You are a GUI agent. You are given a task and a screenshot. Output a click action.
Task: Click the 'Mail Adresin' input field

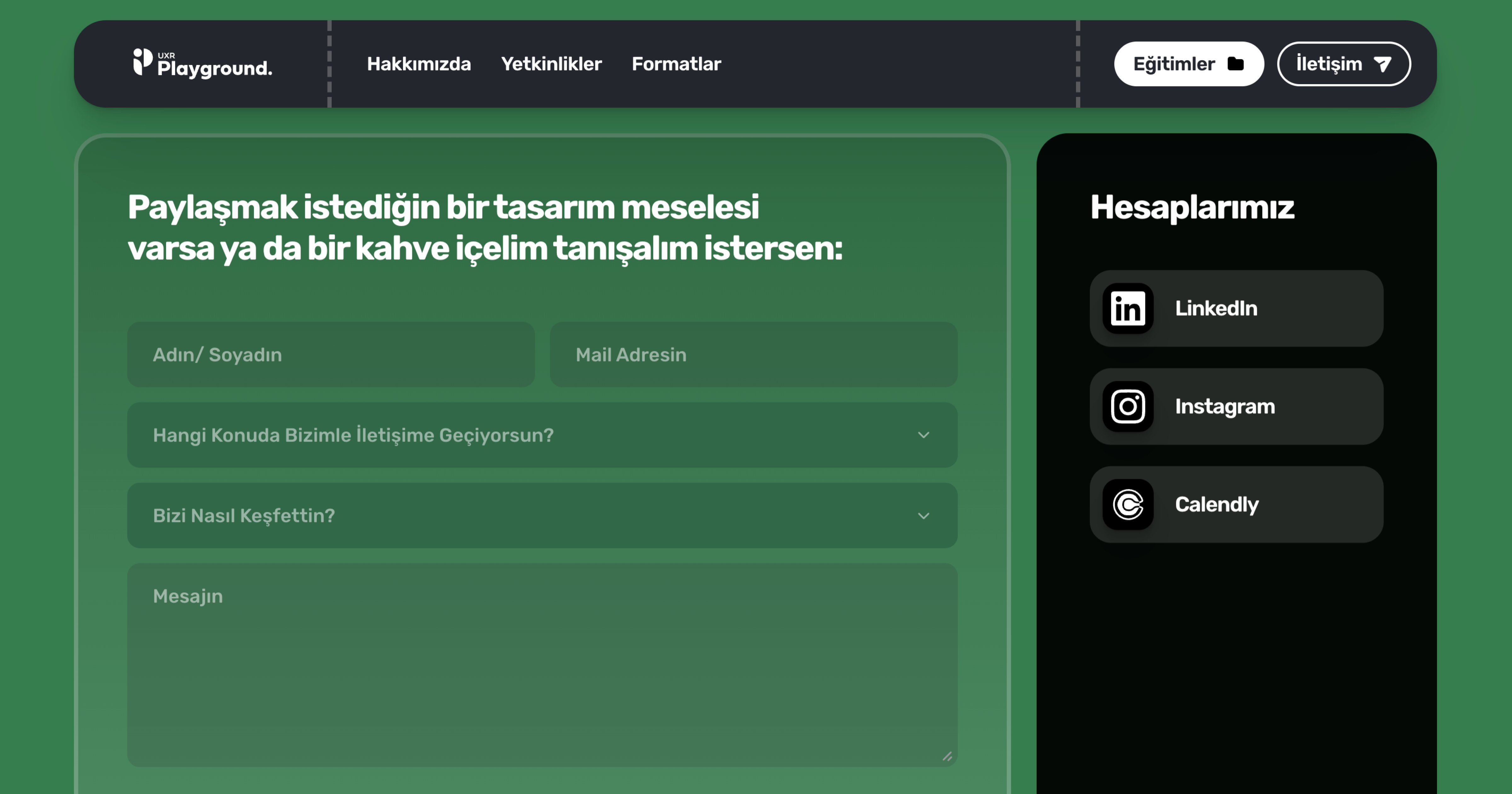[x=753, y=354]
